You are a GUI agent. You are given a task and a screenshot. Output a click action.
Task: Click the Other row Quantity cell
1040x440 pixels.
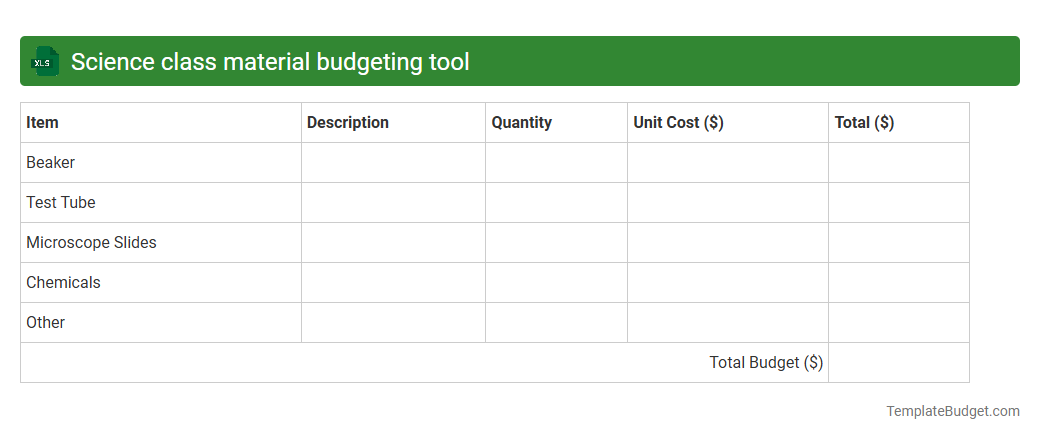tap(556, 323)
